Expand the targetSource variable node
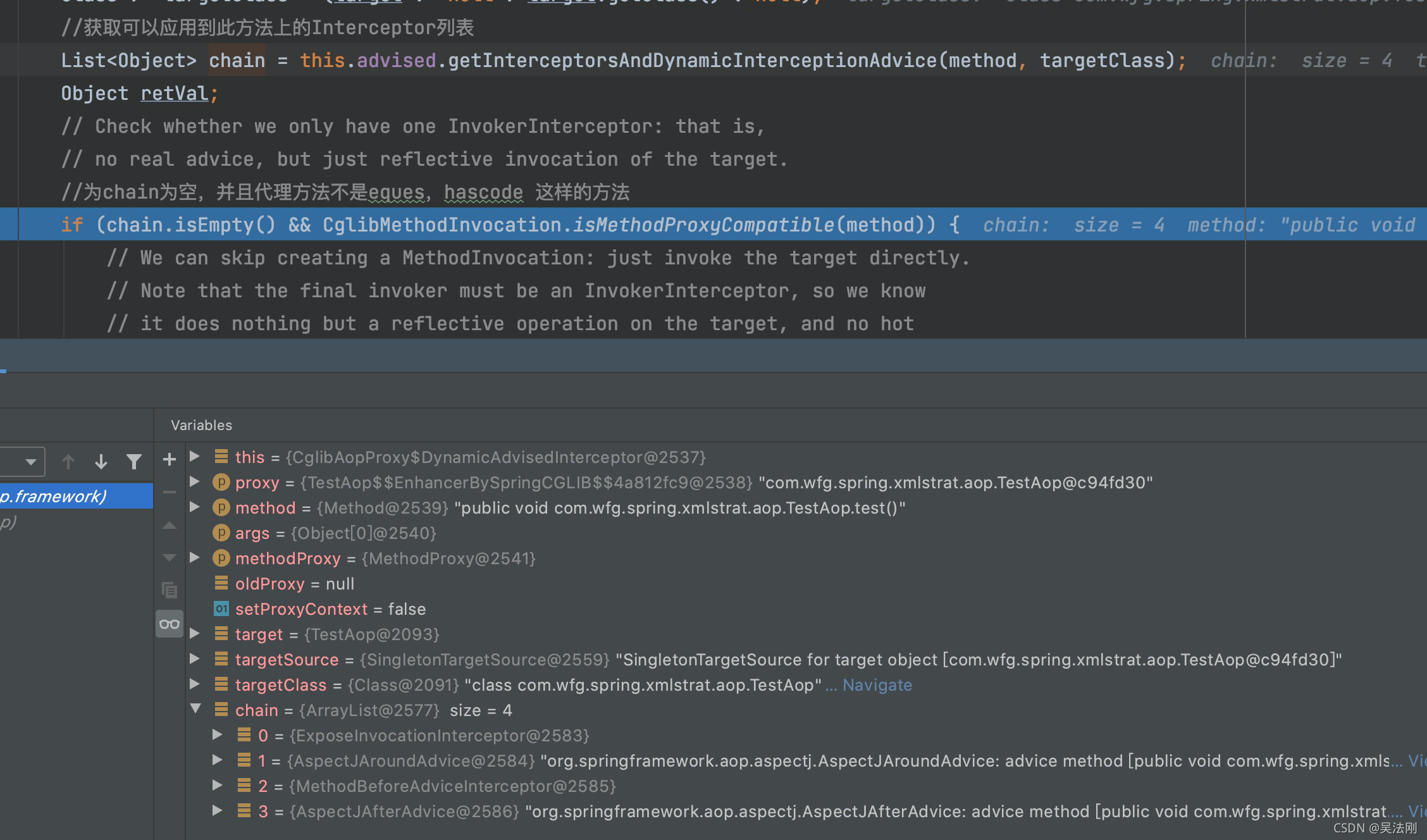 pyautogui.click(x=195, y=659)
